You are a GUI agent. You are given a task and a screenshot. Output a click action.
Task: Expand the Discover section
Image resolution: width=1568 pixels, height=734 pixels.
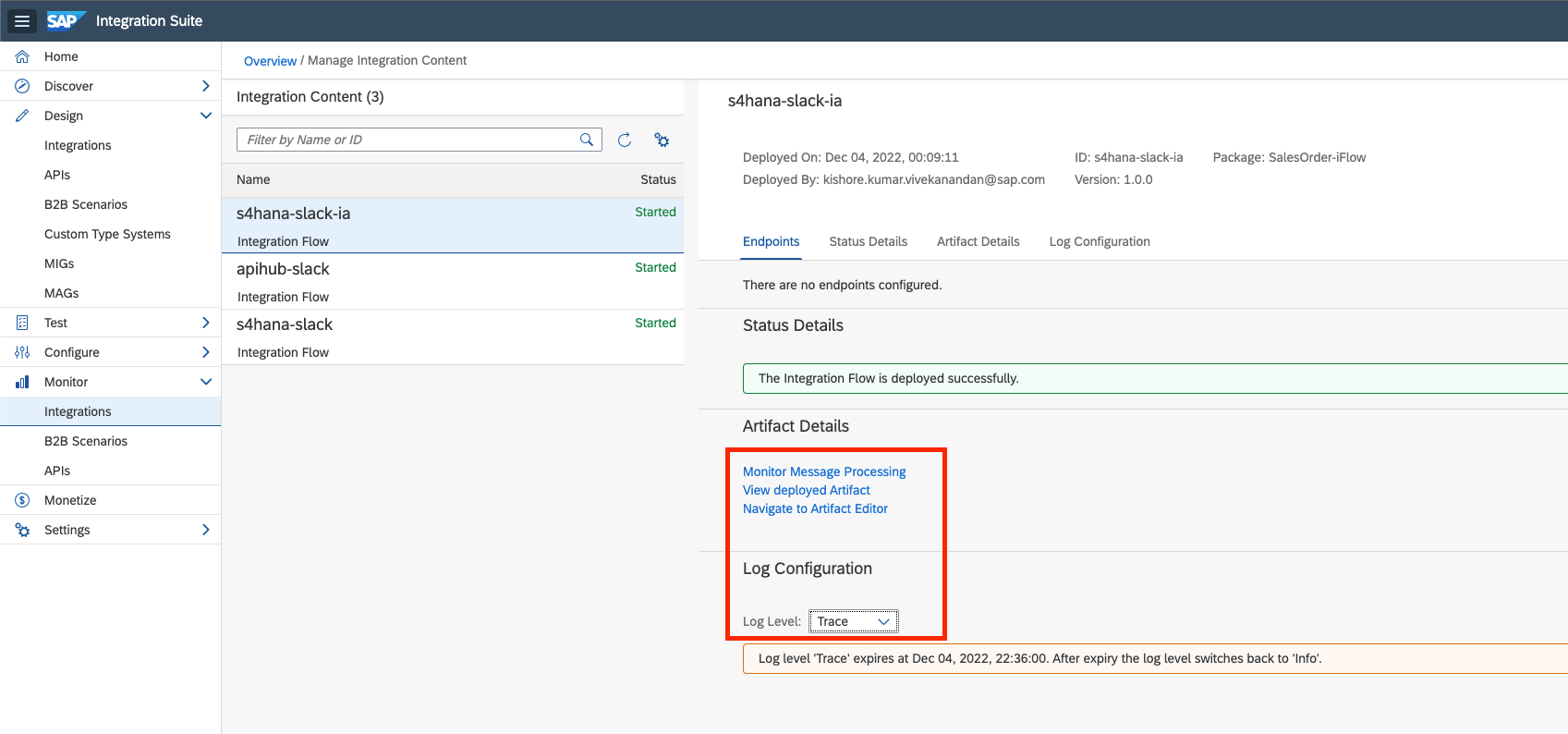[205, 86]
